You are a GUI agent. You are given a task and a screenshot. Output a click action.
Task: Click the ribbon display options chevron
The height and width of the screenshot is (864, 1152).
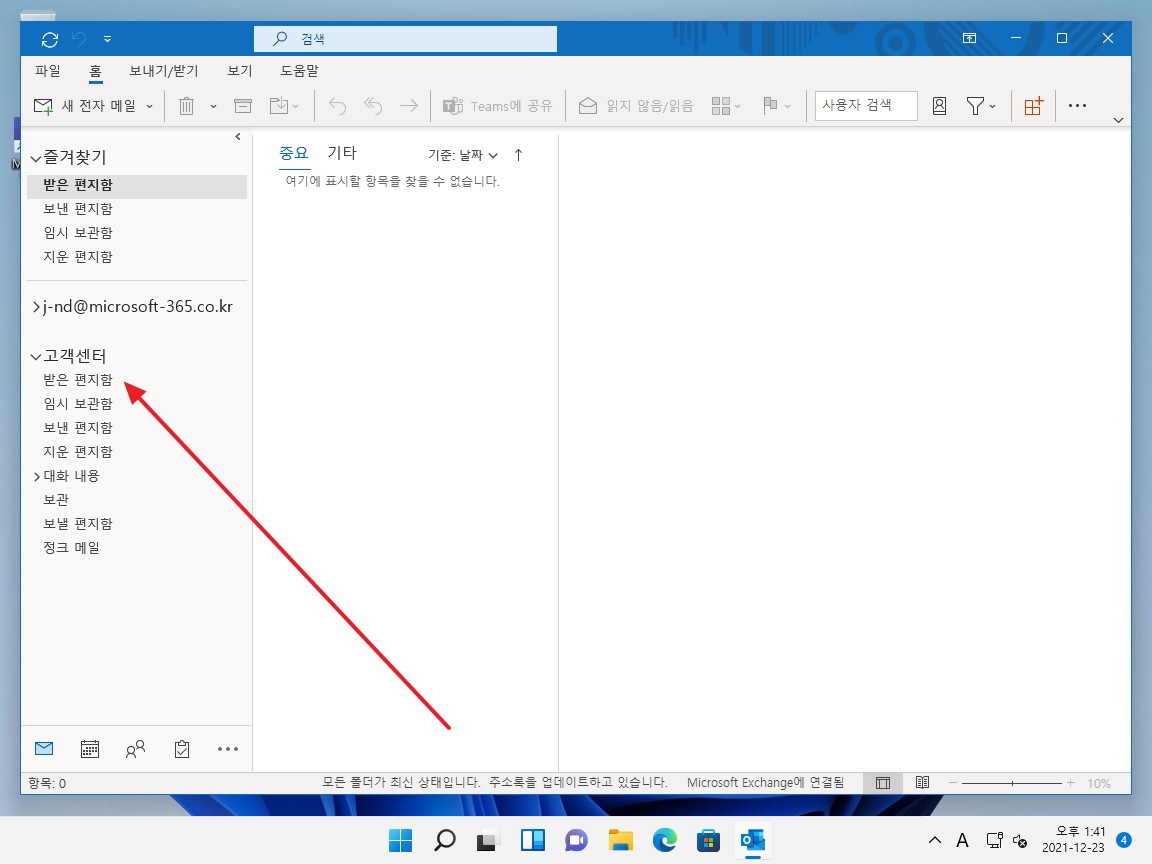(x=1118, y=120)
